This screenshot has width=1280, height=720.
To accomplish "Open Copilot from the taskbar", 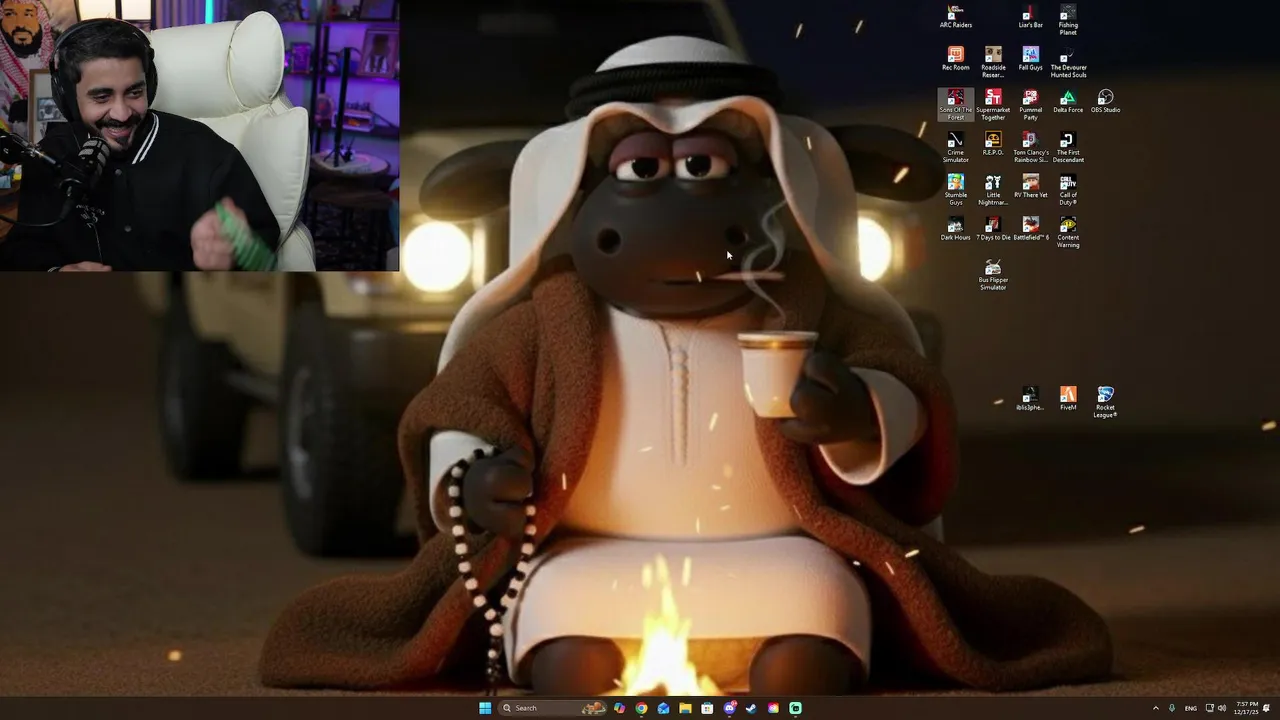I will [619, 708].
